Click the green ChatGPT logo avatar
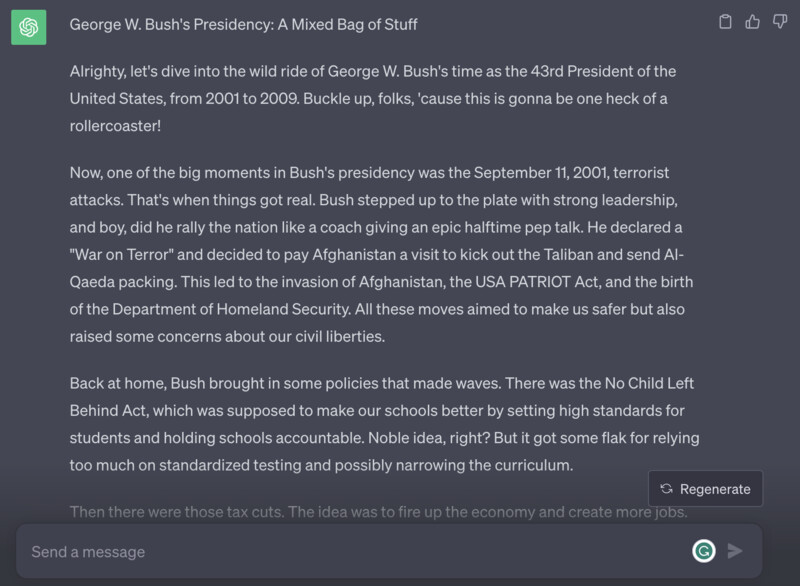The image size is (800, 586). [x=29, y=27]
